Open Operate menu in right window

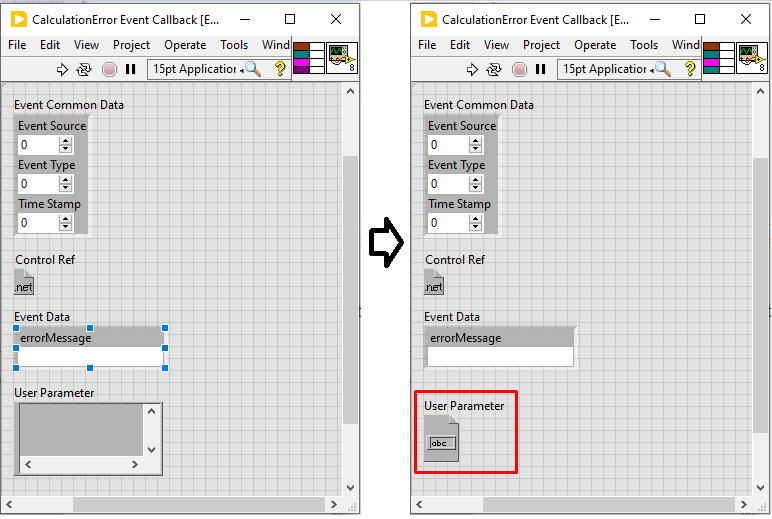[595, 45]
